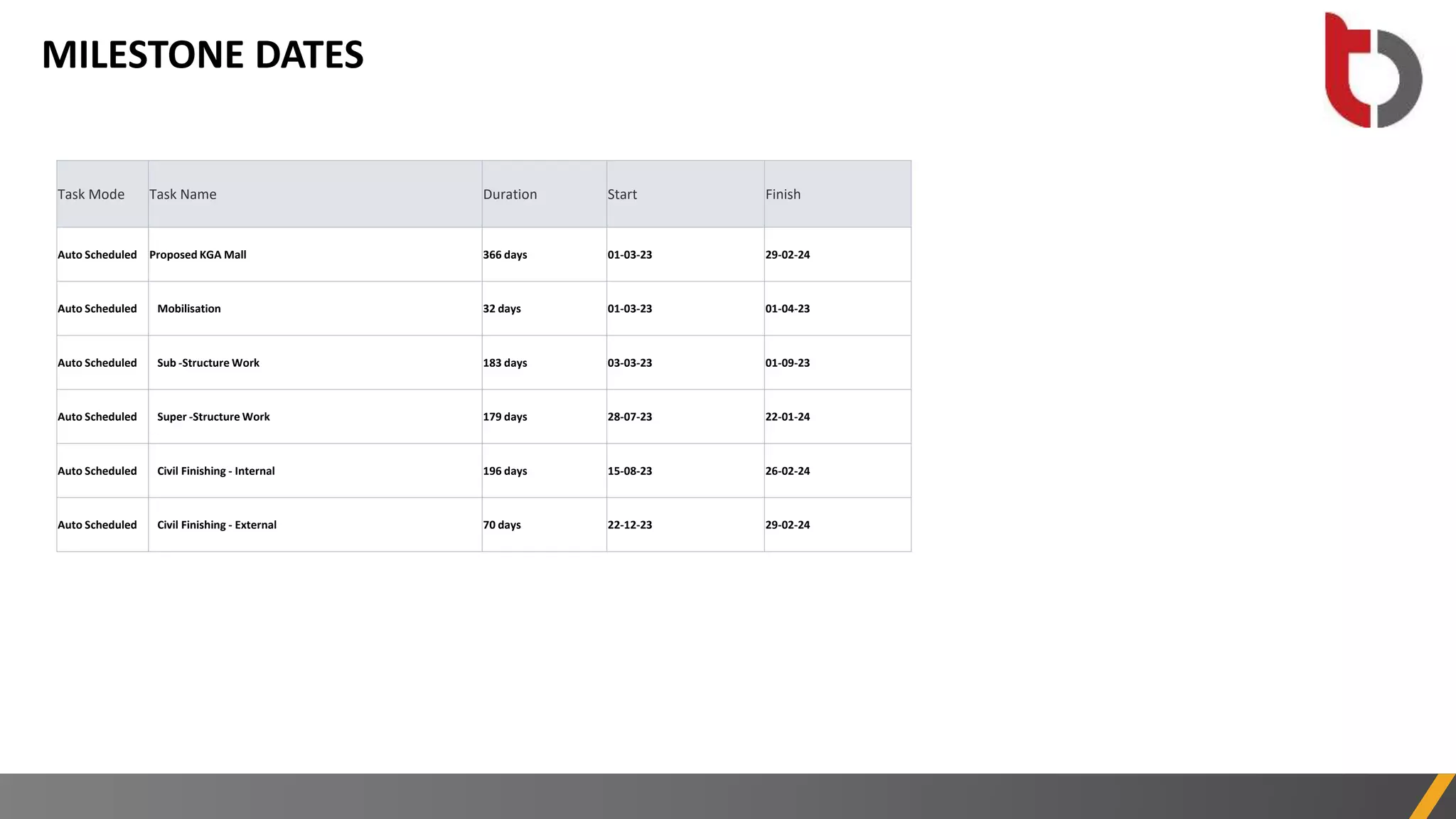This screenshot has height=819, width=1456.
Task: Click the Super -Structure Work task cell
Action: [315, 417]
